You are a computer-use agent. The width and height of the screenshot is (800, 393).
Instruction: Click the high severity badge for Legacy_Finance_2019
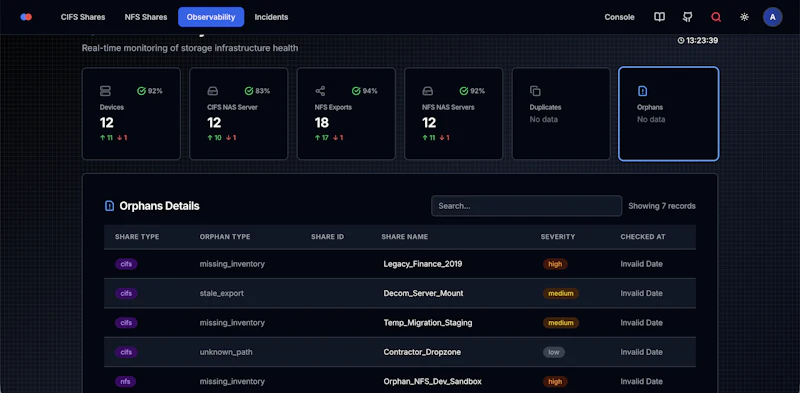tap(555, 264)
